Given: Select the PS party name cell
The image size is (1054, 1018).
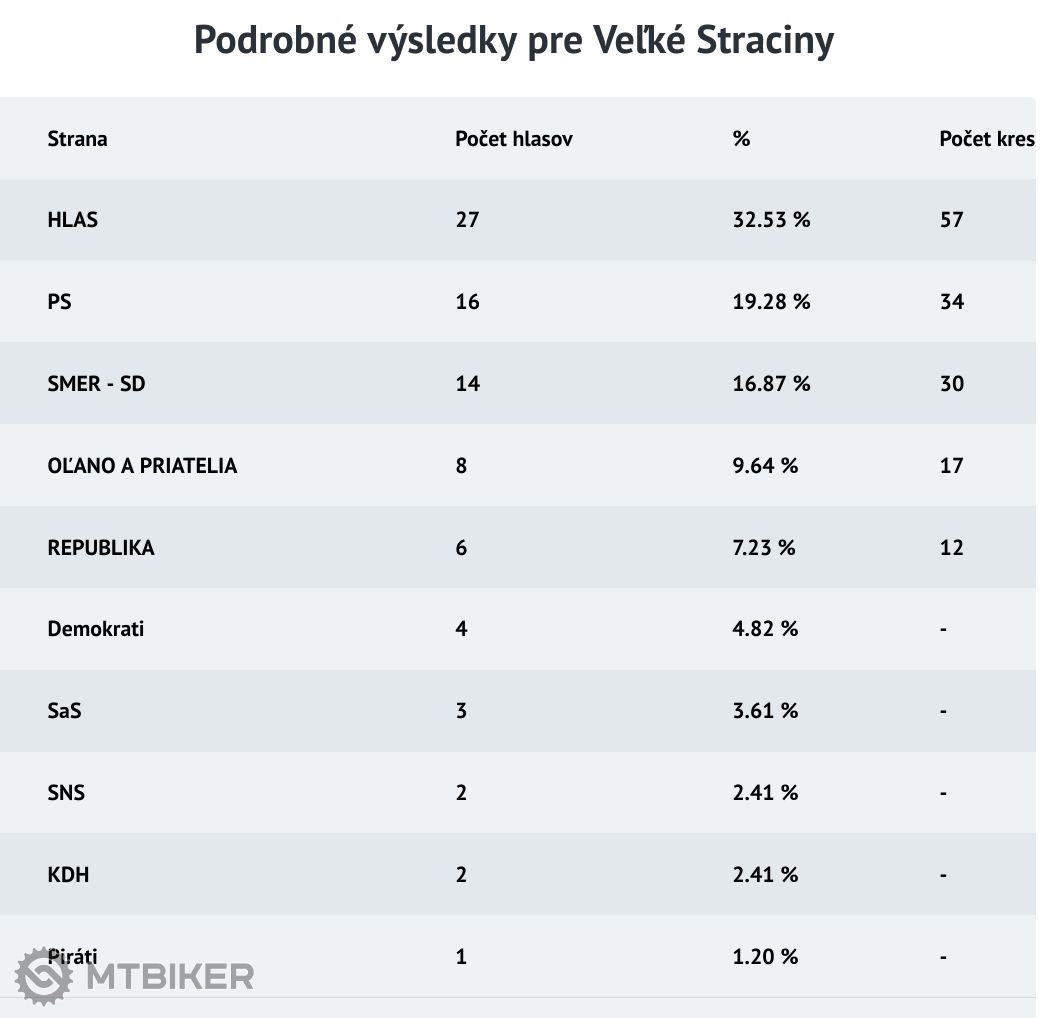Looking at the screenshot, I should (x=59, y=302).
